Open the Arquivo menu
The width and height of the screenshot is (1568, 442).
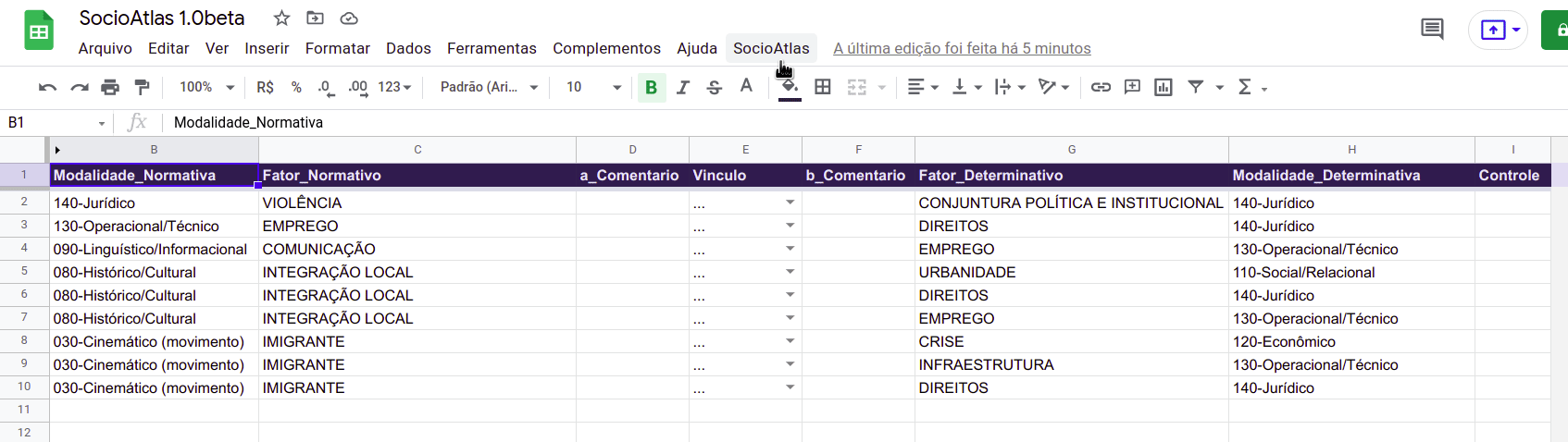pyautogui.click(x=106, y=48)
